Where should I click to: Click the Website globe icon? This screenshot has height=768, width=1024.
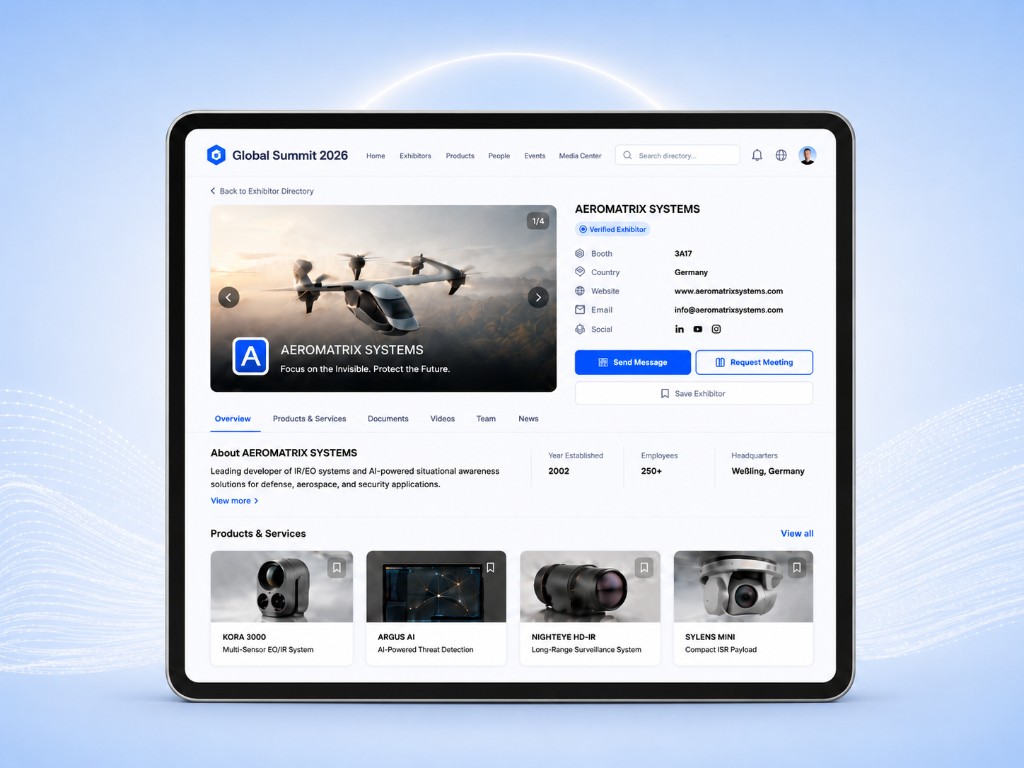click(580, 291)
